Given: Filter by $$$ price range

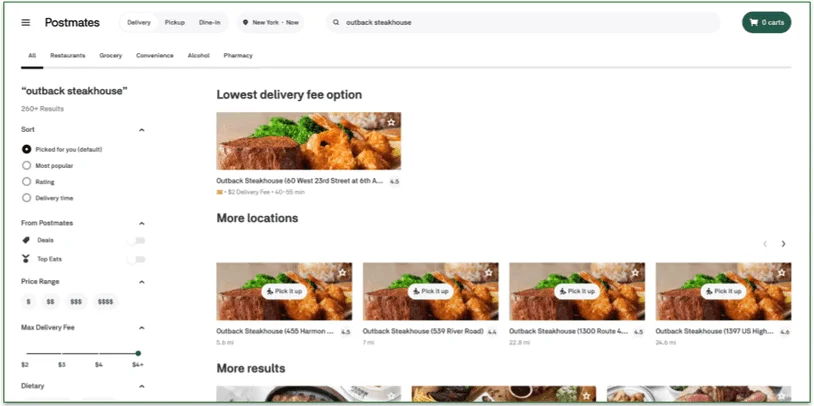Looking at the screenshot, I should (x=76, y=302).
